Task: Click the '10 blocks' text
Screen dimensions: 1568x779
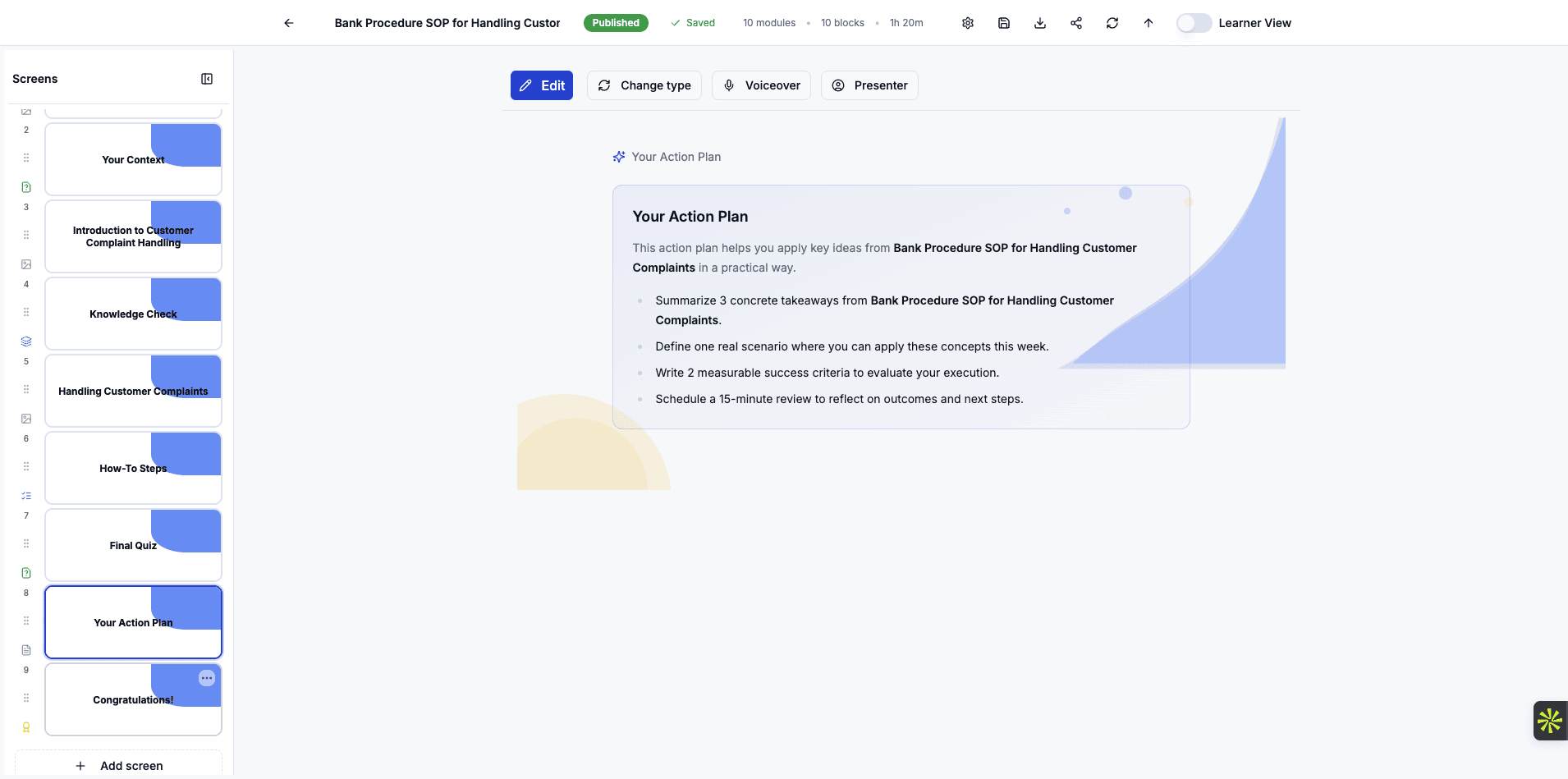Action: click(x=842, y=23)
